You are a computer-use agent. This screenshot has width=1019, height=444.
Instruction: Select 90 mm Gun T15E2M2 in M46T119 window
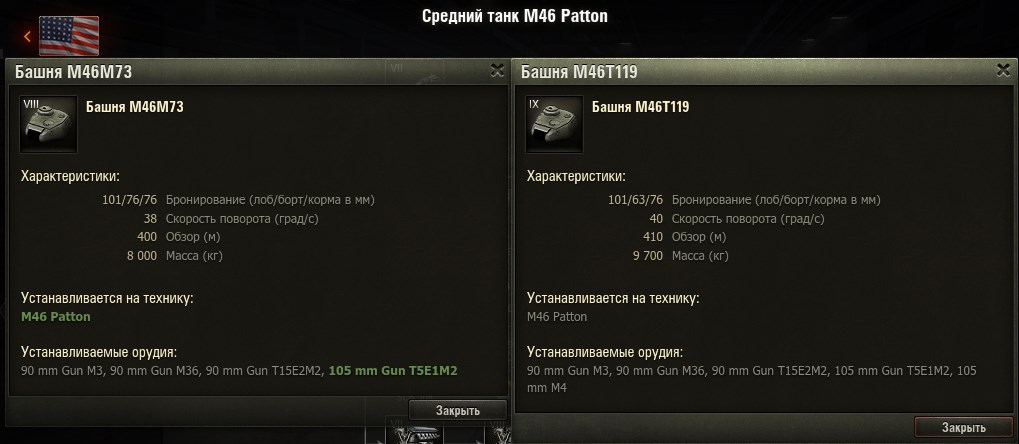pyautogui.click(x=770, y=371)
